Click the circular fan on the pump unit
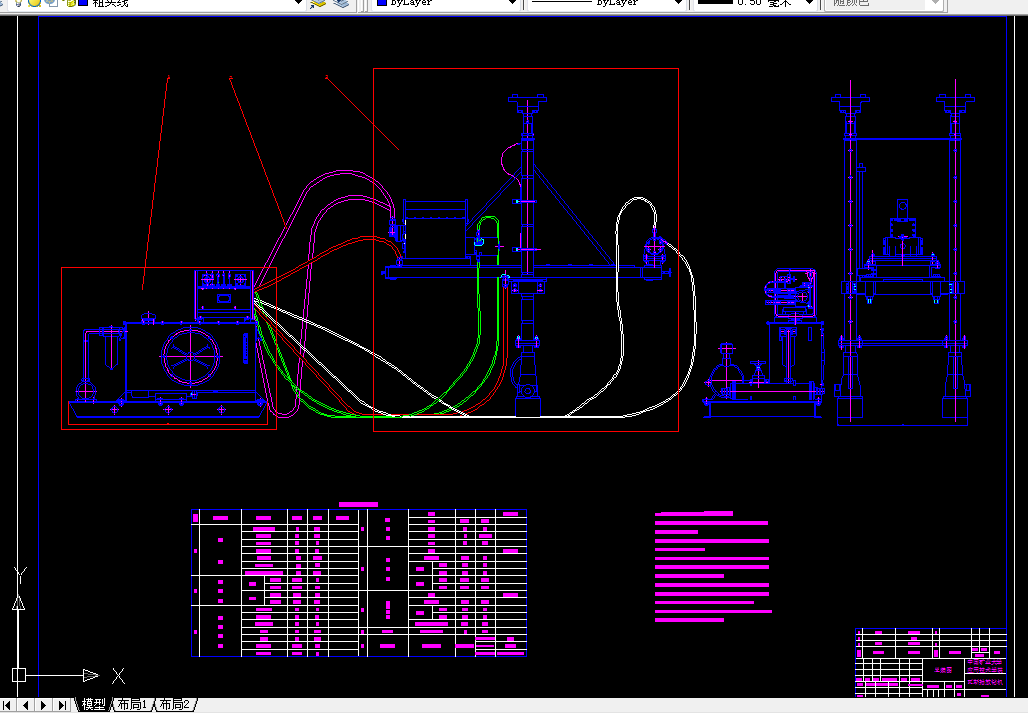Image resolution: width=1028 pixels, height=713 pixels. 191,356
